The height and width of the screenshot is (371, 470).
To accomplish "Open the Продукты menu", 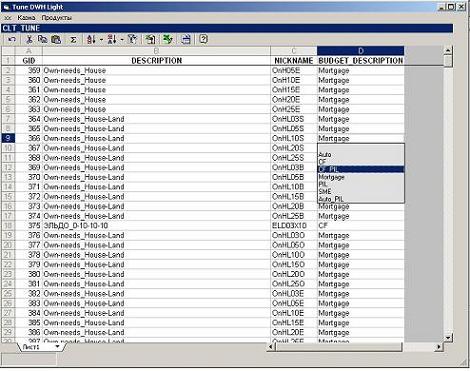I will pos(56,17).
